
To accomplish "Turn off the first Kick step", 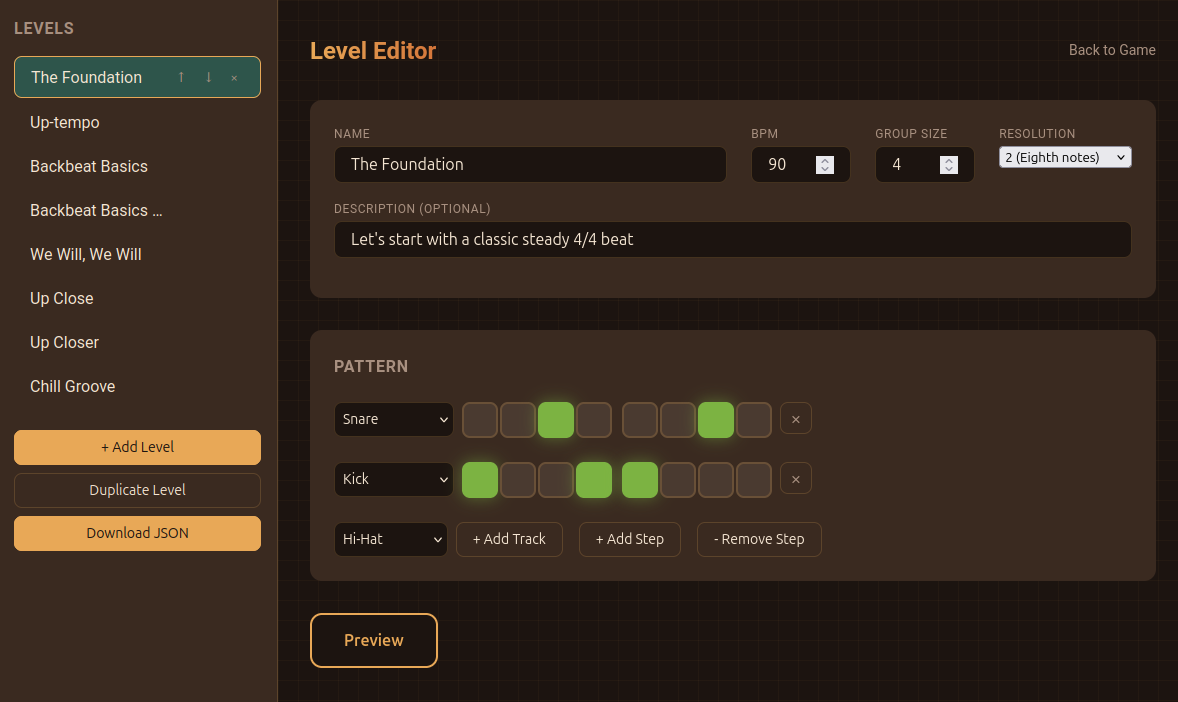I will (479, 480).
